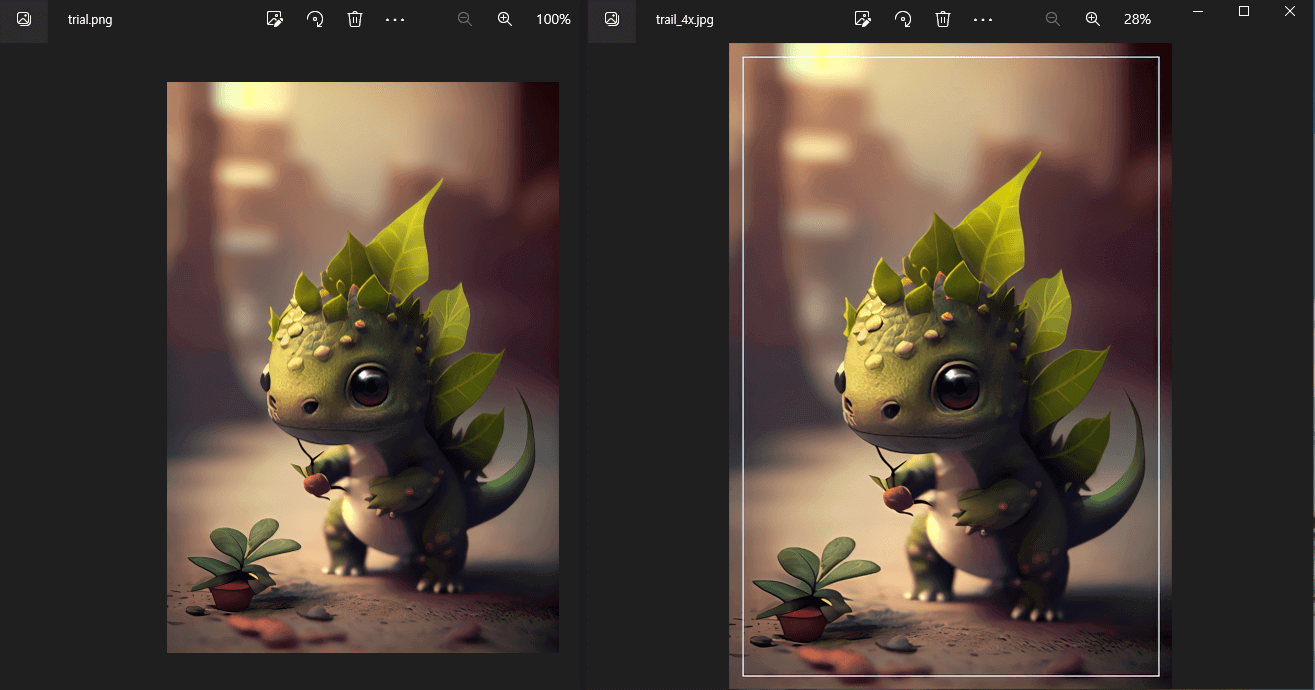Click the trial.png dragon image

[x=363, y=367]
